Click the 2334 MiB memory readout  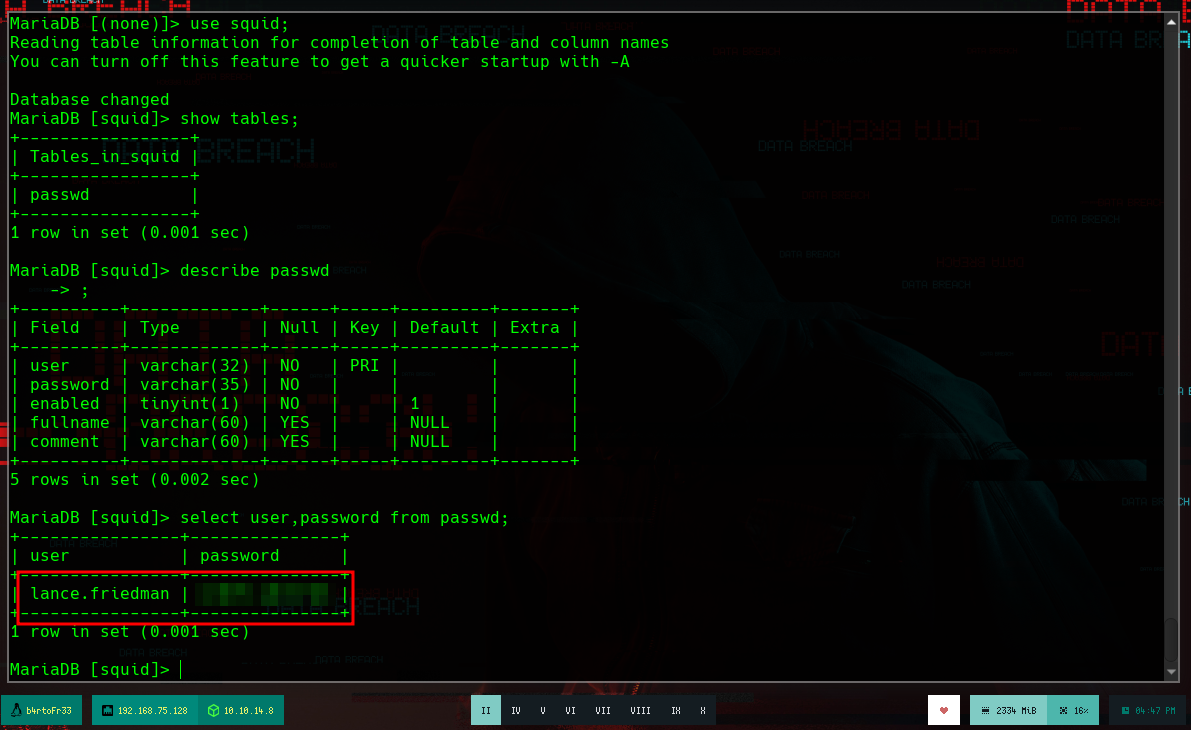pos(1016,711)
